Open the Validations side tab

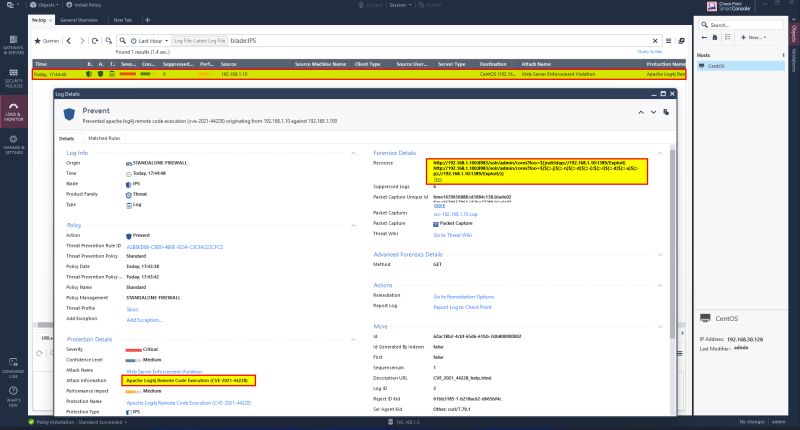click(793, 60)
